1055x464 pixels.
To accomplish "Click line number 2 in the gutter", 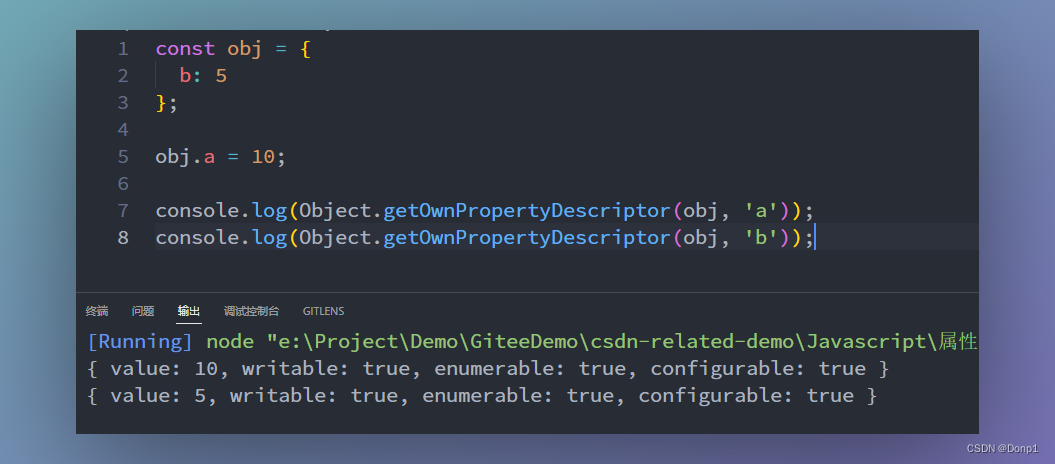I will point(122,76).
